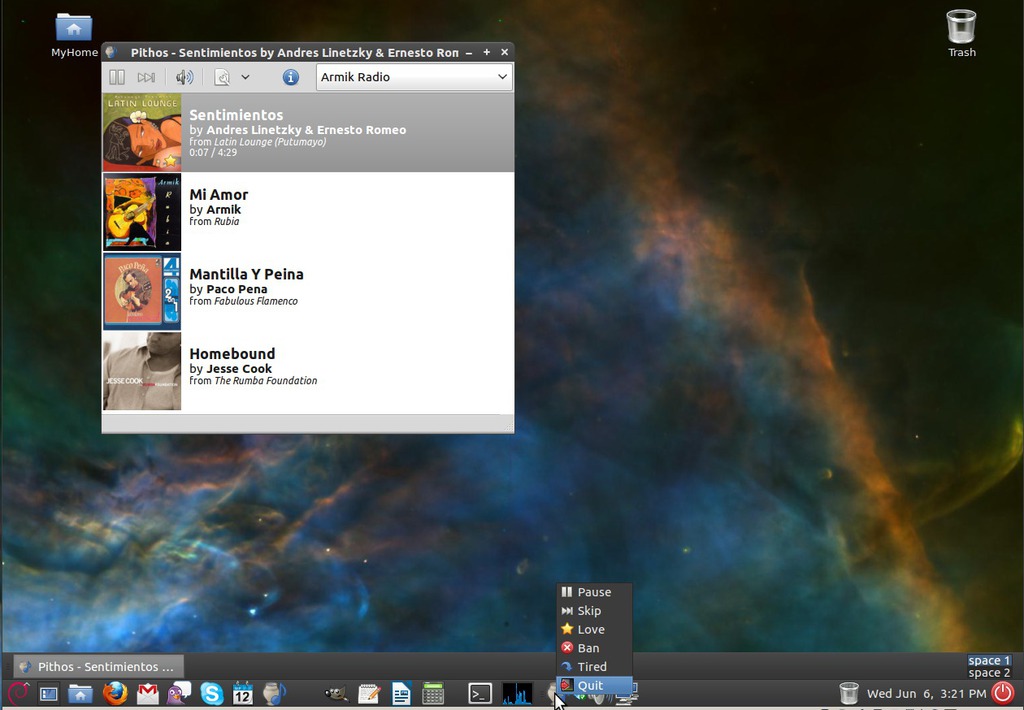Viewport: 1024px width, 710px height.
Task: Launch the document writer from panel
Action: pyautogui.click(x=401, y=693)
